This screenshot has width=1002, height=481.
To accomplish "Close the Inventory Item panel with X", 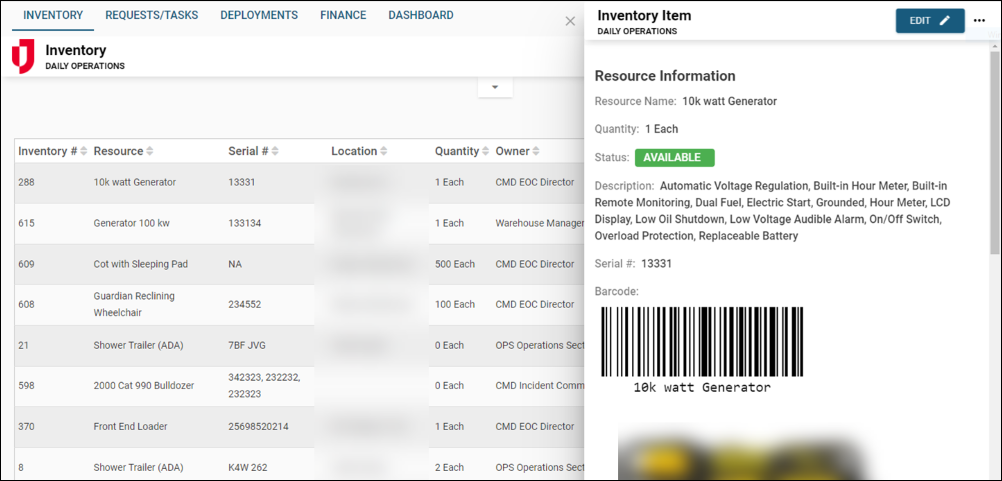I will [570, 21].
